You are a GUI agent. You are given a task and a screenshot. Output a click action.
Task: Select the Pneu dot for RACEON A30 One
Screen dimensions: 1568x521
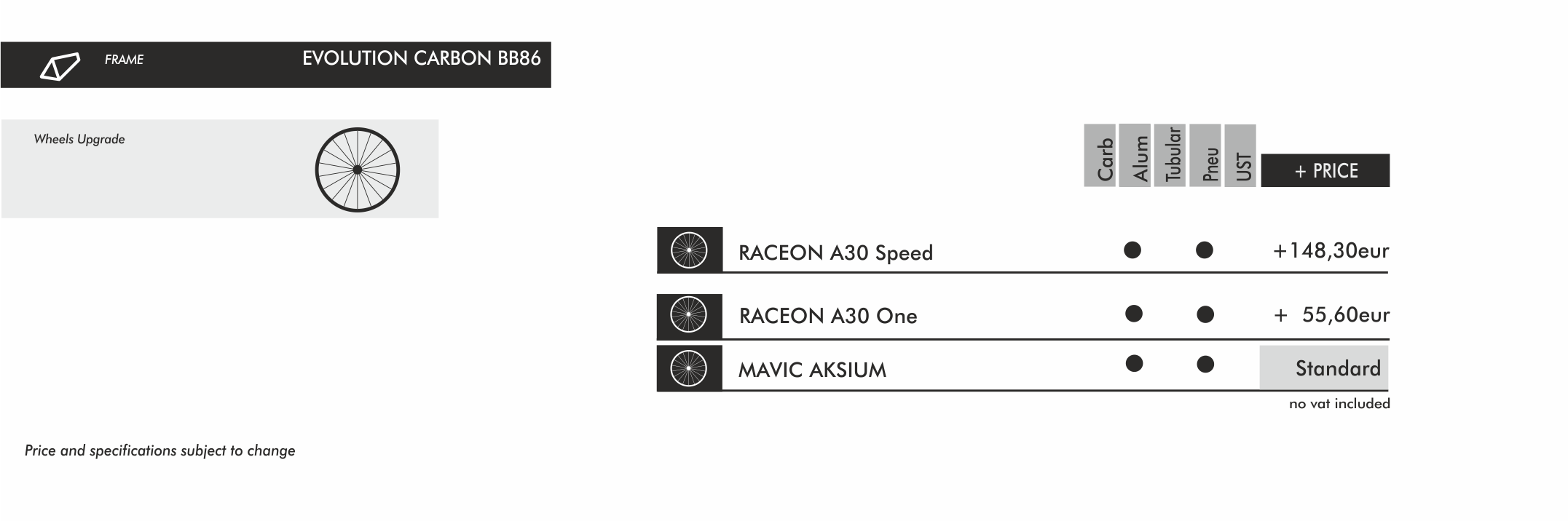point(1205,314)
